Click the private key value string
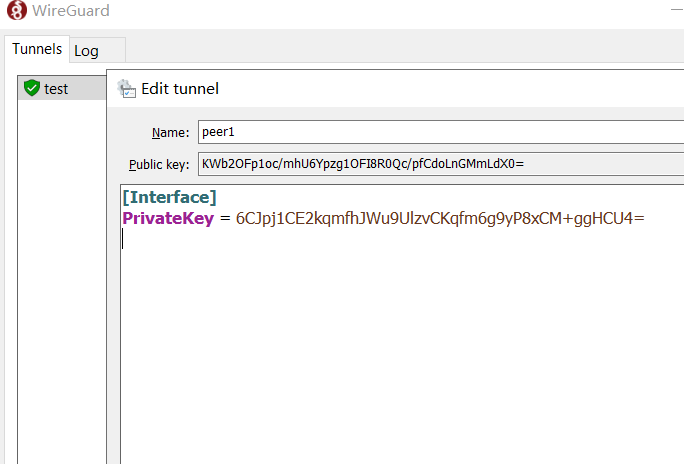684x464 pixels. tap(440, 218)
